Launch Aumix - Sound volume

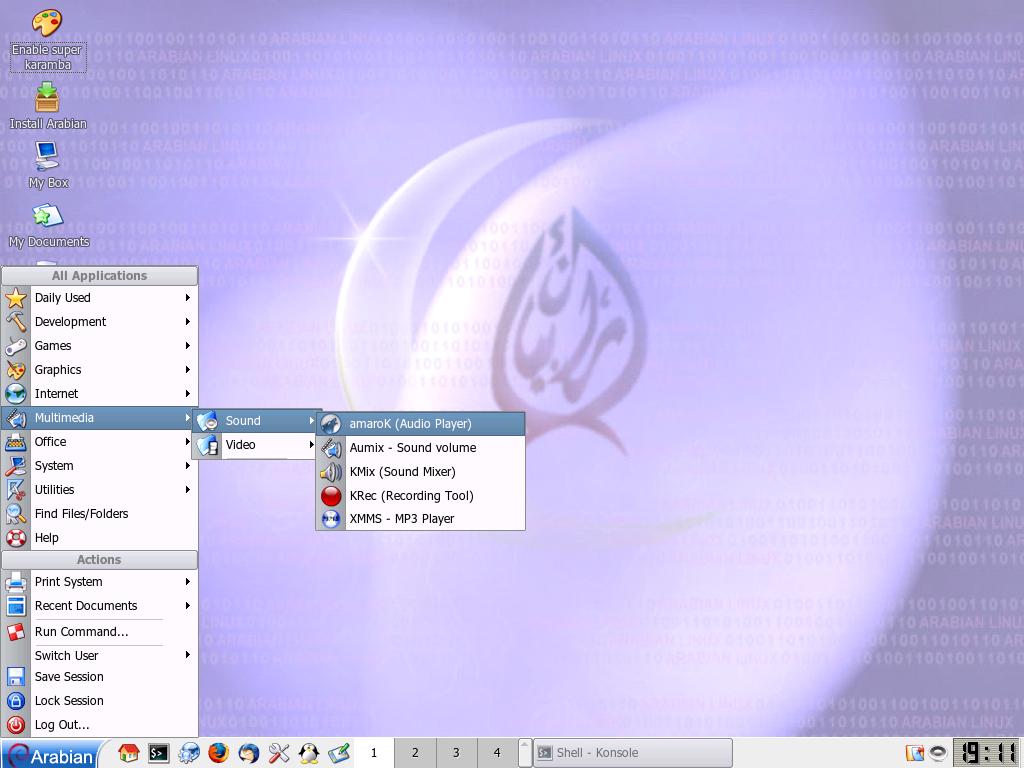point(421,448)
